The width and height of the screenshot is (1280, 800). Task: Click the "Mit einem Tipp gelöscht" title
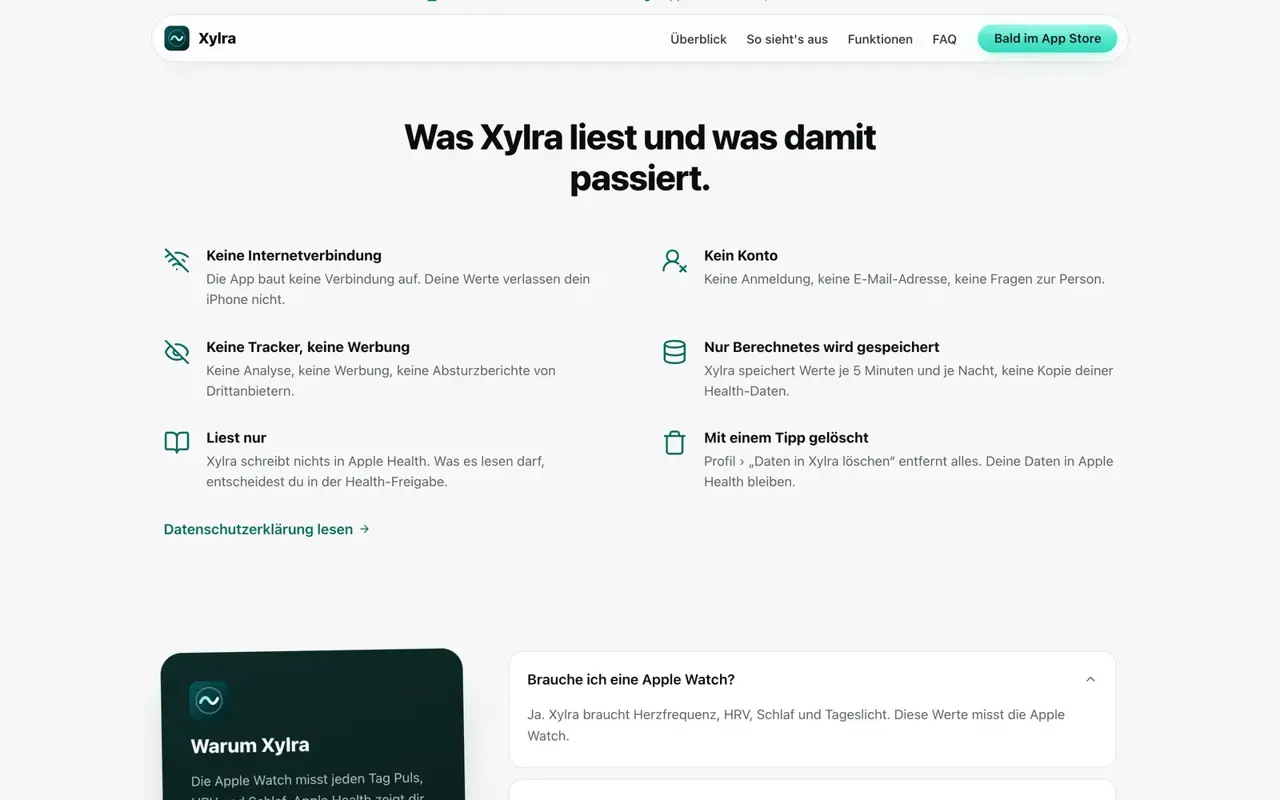click(786, 437)
